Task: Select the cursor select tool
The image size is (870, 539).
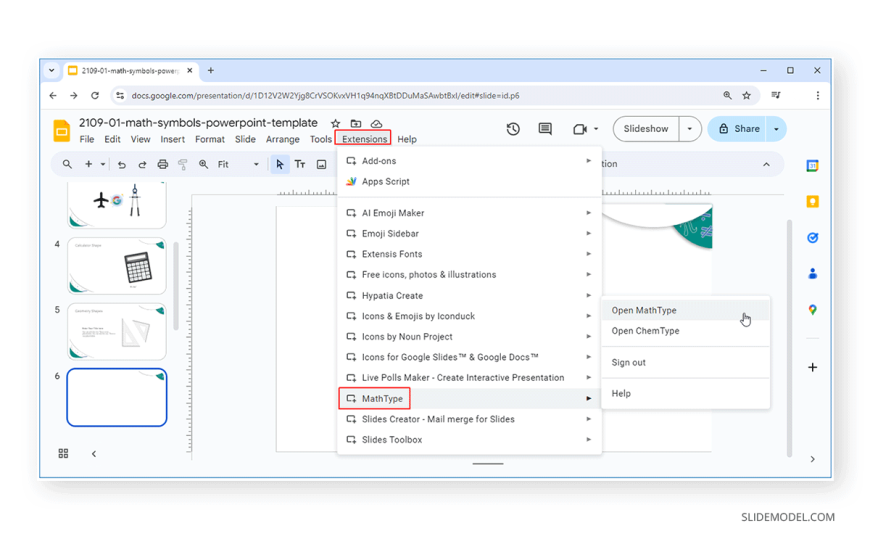Action: click(280, 164)
